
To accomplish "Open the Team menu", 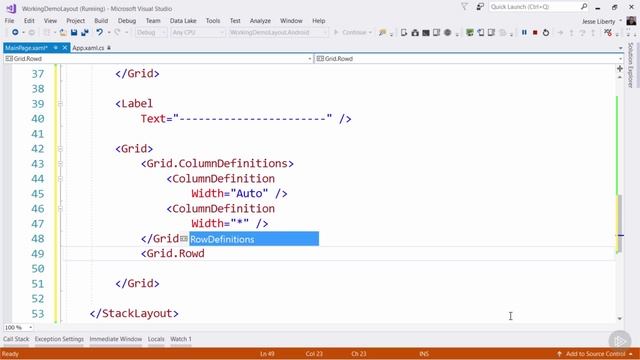I will pos(153,20).
